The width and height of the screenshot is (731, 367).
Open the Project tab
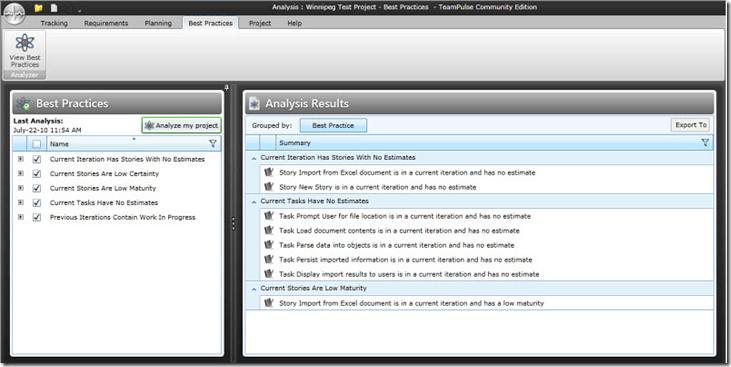(x=260, y=23)
